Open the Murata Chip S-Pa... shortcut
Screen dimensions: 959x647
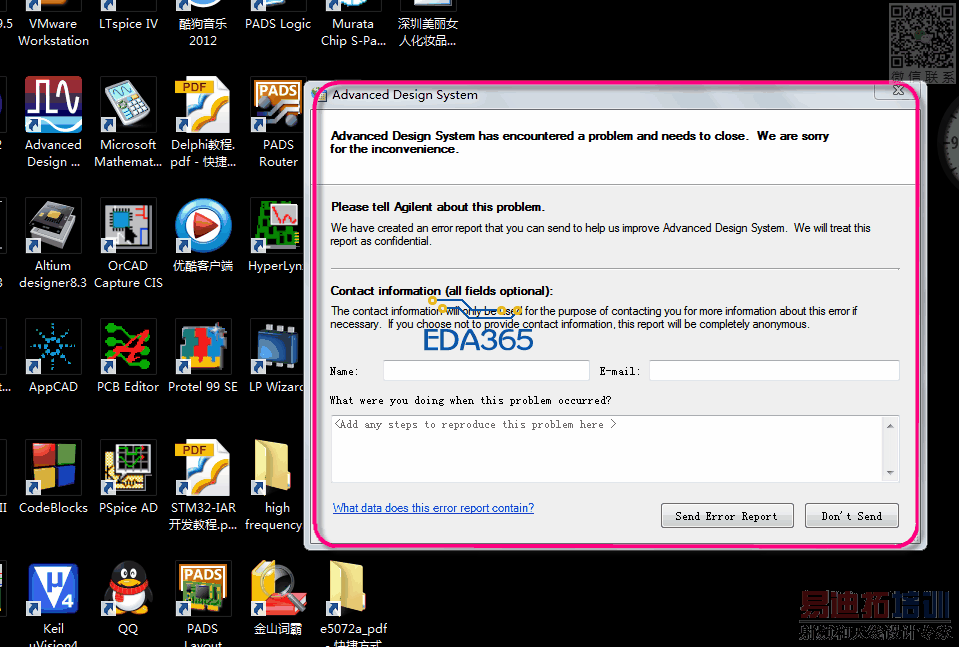point(353,24)
